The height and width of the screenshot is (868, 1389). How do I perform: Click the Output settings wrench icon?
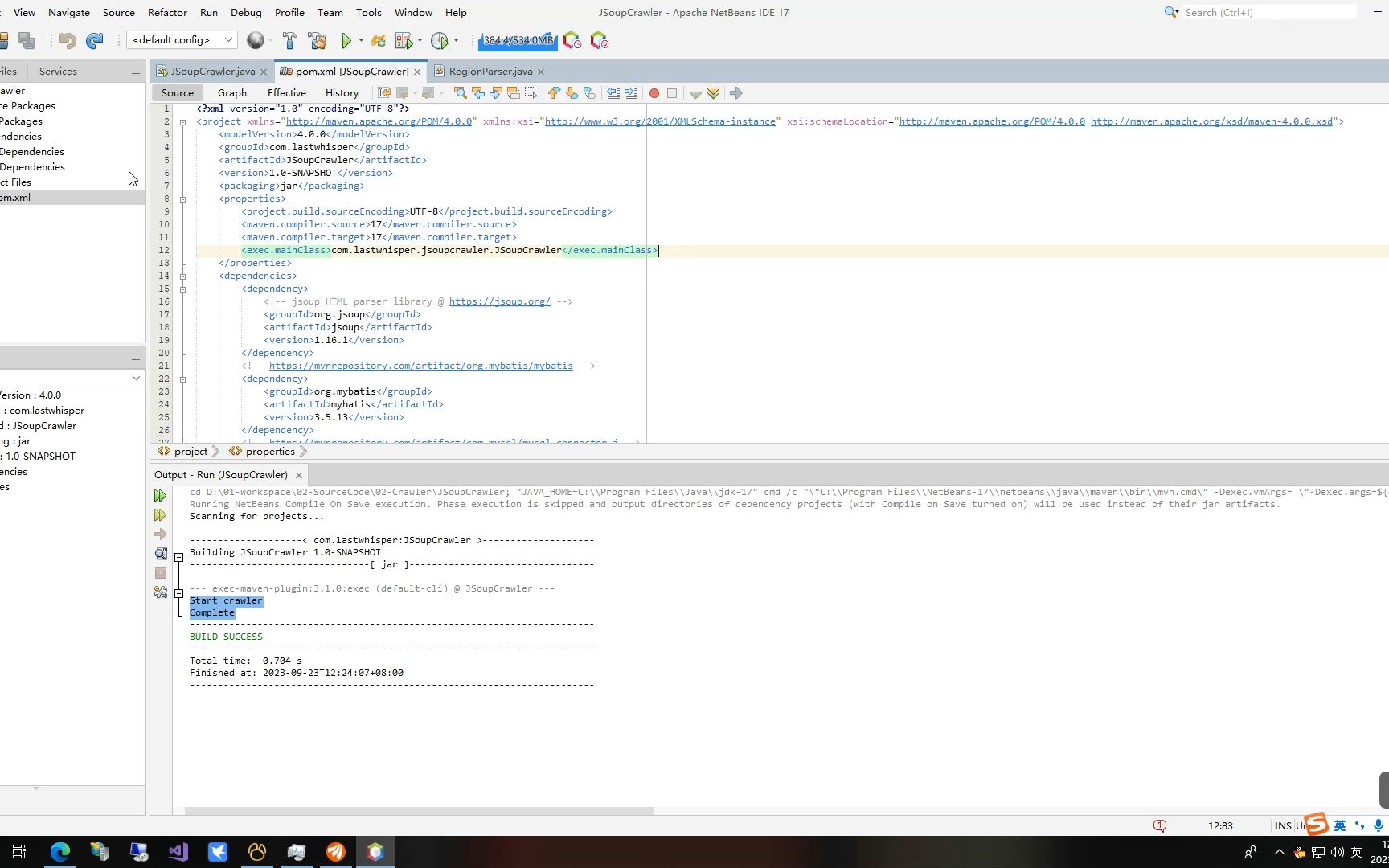pos(161,592)
